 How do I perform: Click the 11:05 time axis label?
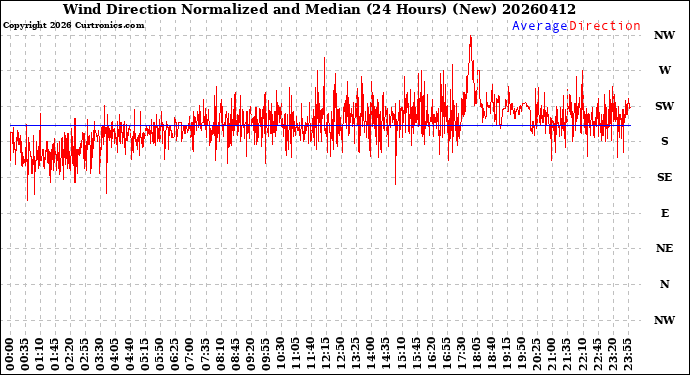[x=295, y=354]
